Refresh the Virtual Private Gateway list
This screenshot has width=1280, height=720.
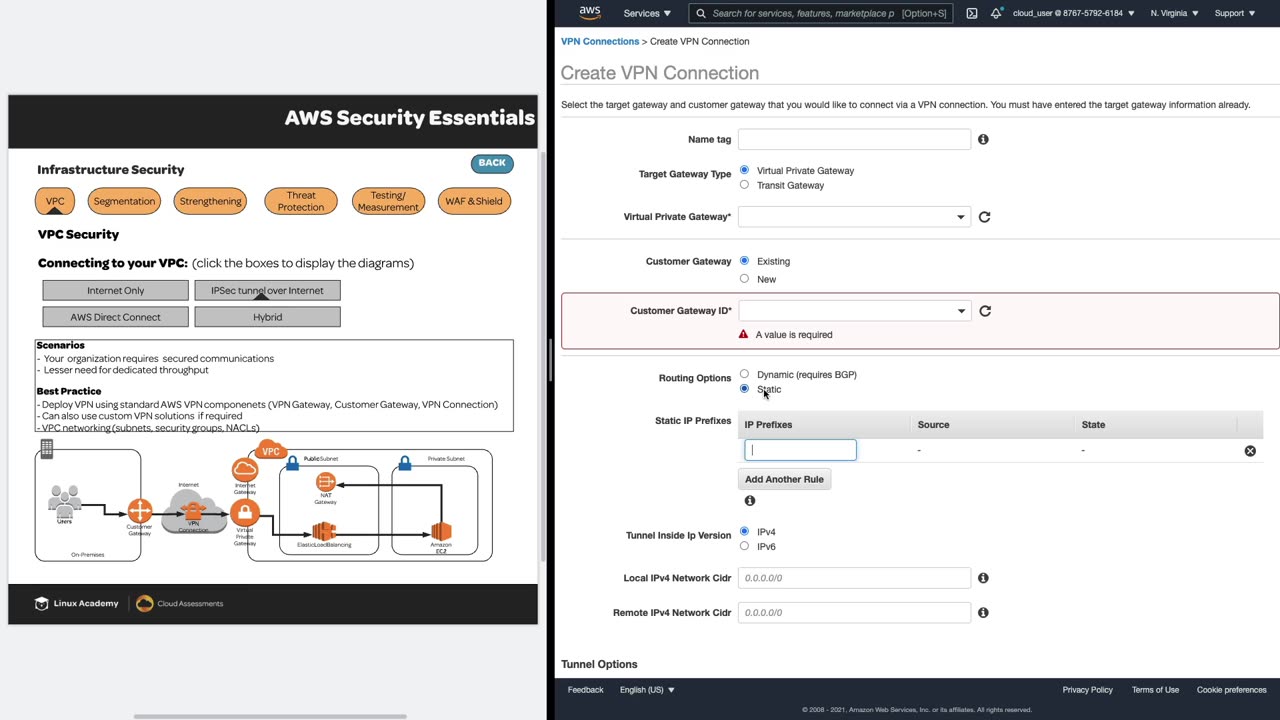pos(984,217)
